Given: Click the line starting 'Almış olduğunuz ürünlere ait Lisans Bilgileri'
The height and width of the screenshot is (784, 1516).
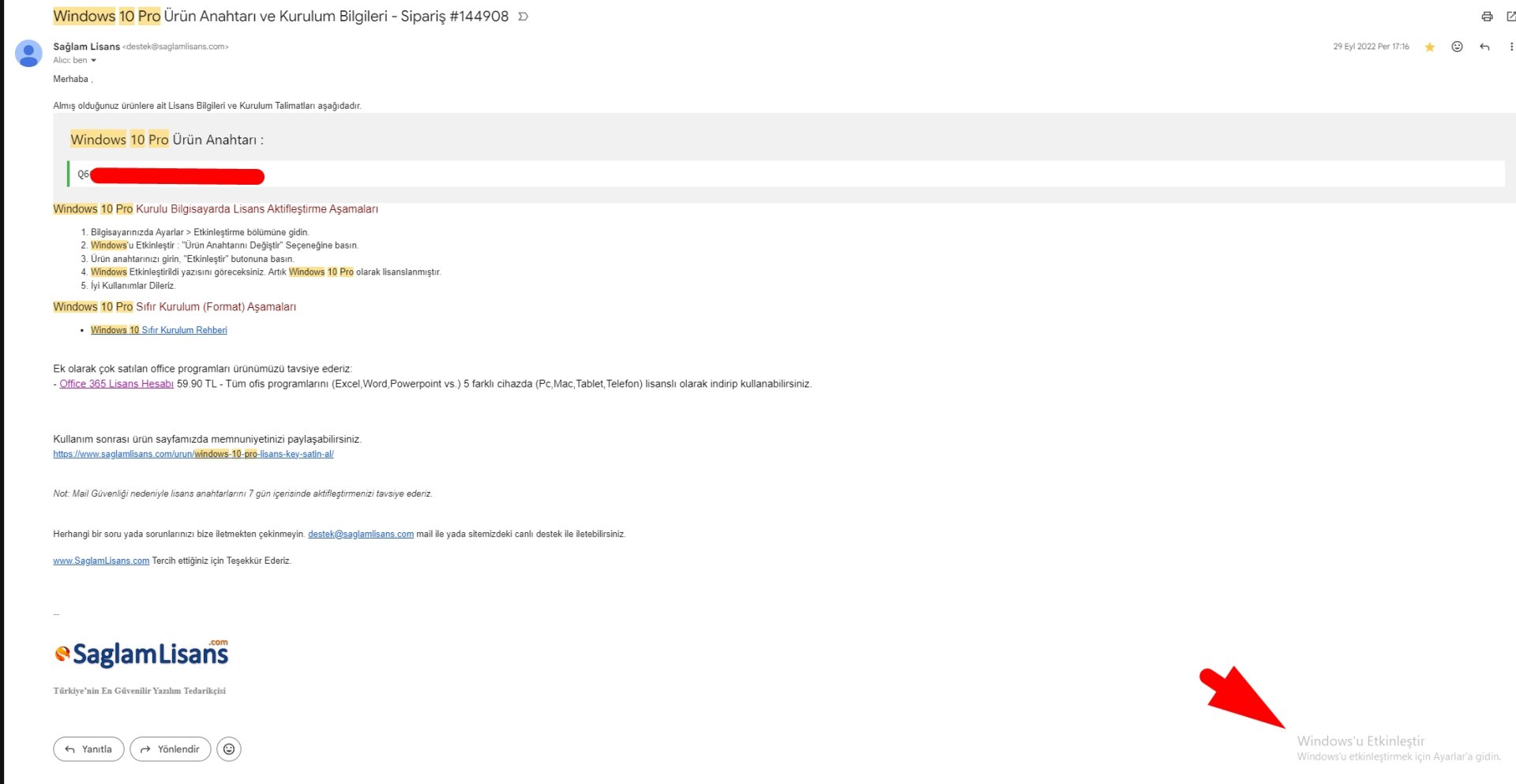Looking at the screenshot, I should (x=208, y=106).
